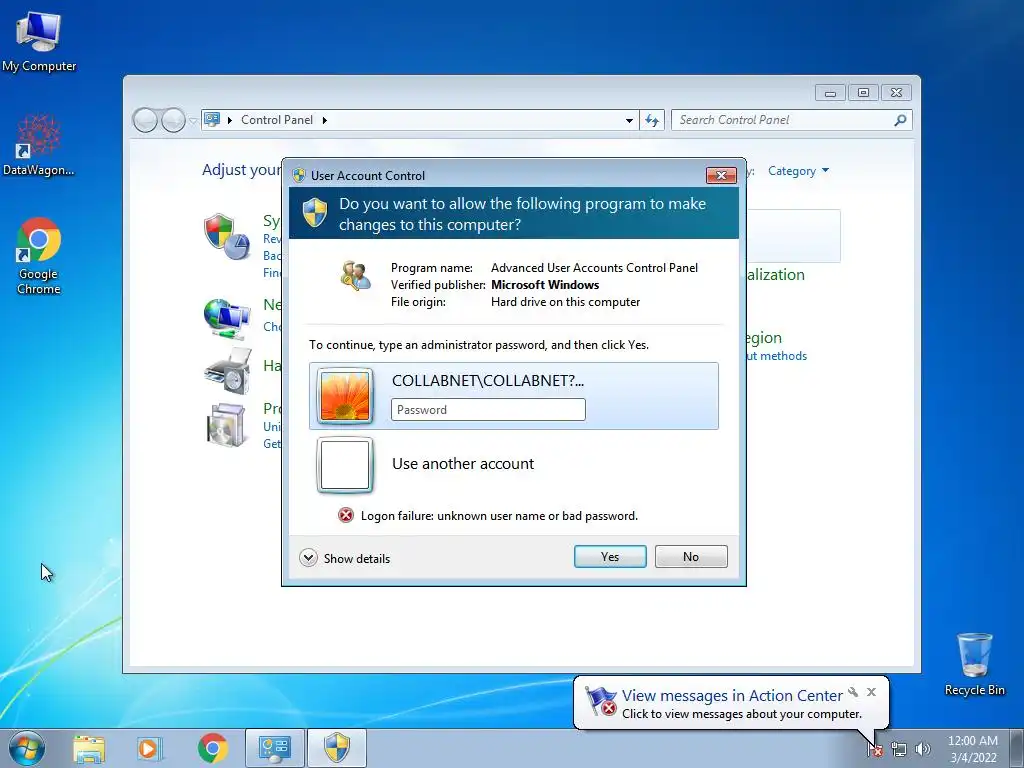Click the System and Security shield icon
The width and height of the screenshot is (1024, 768).
[226, 236]
